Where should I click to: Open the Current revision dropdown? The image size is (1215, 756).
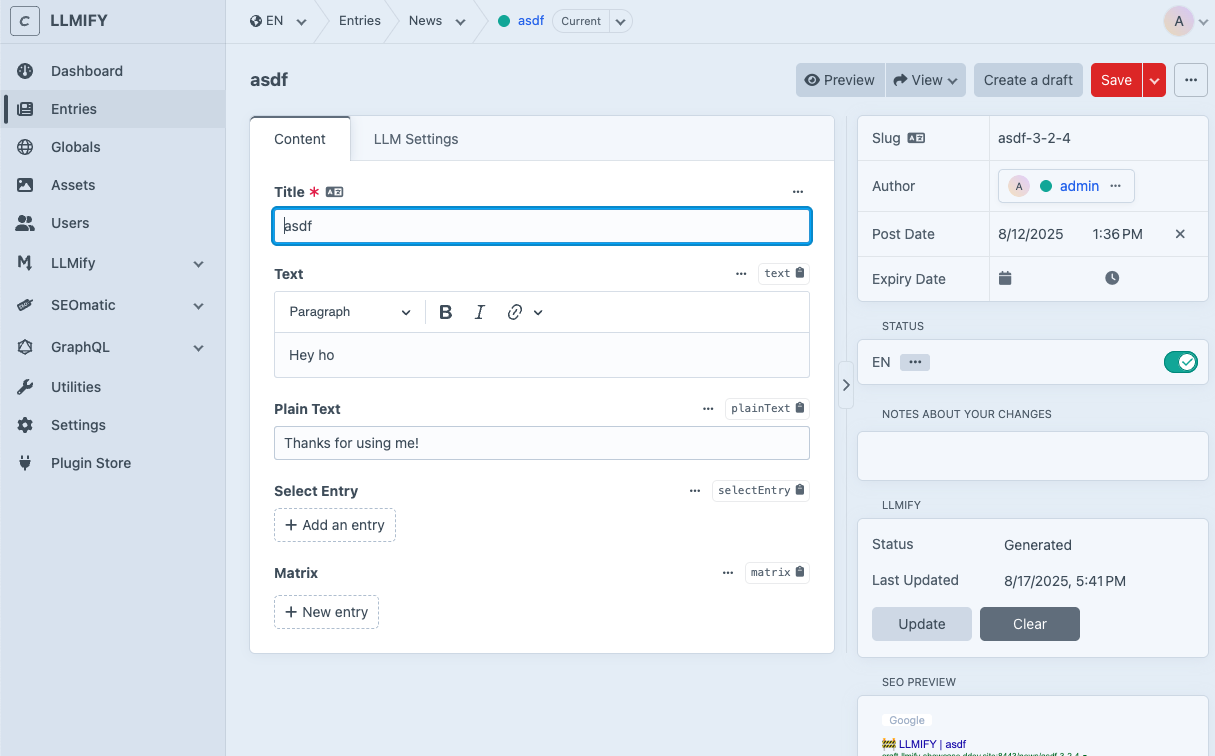620,21
